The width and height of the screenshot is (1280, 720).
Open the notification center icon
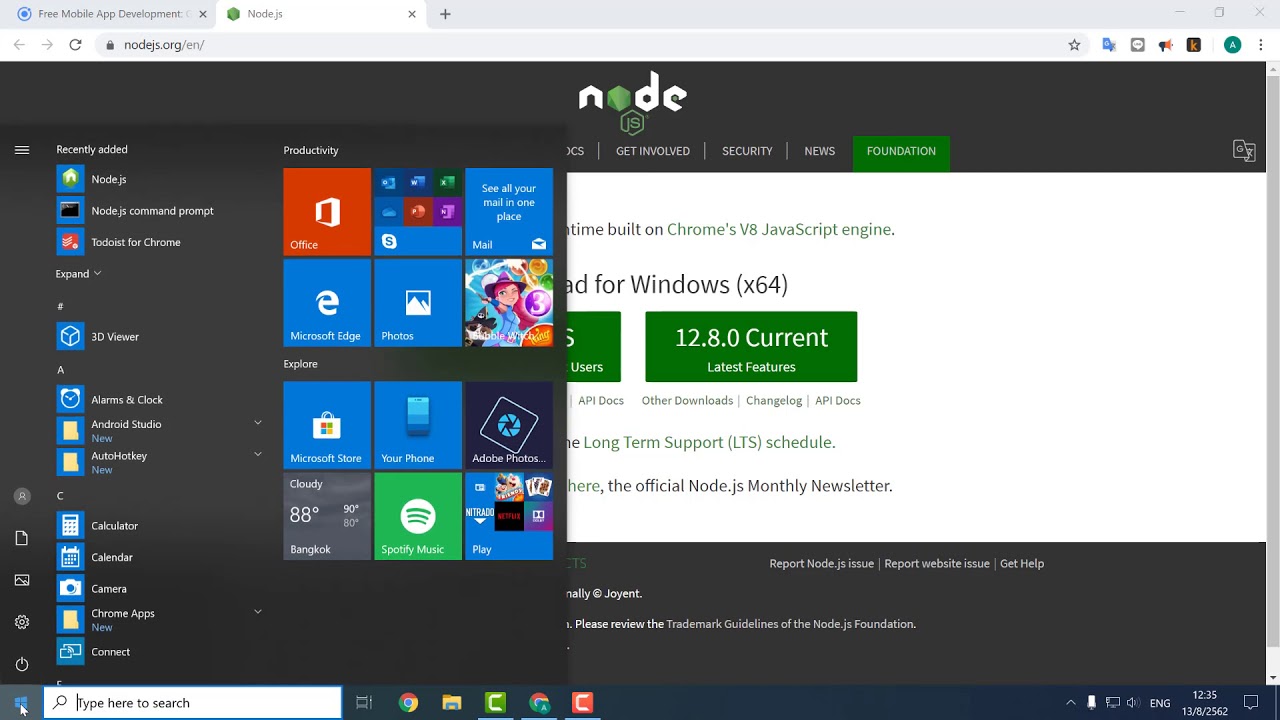(1250, 703)
